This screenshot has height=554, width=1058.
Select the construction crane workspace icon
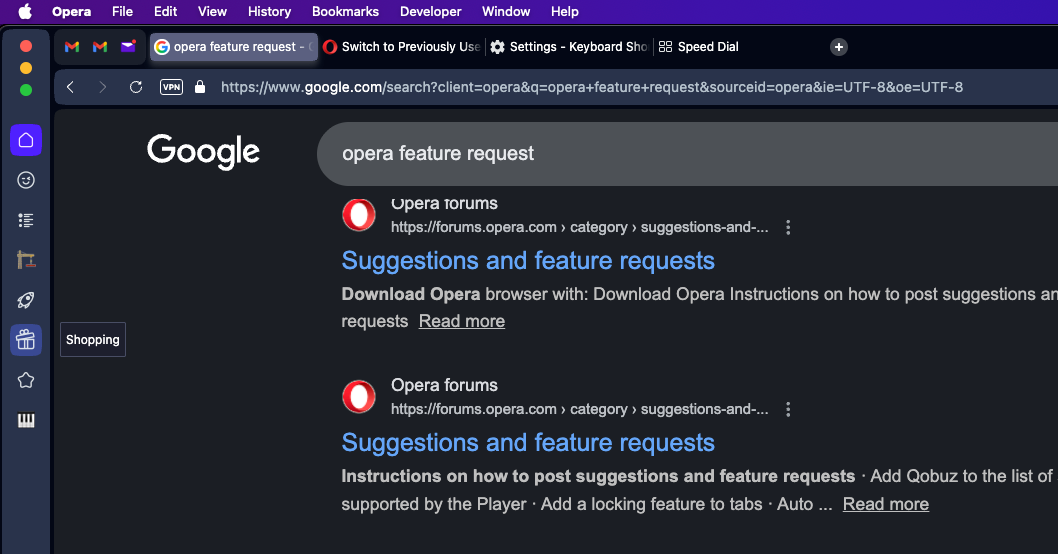coord(26,260)
